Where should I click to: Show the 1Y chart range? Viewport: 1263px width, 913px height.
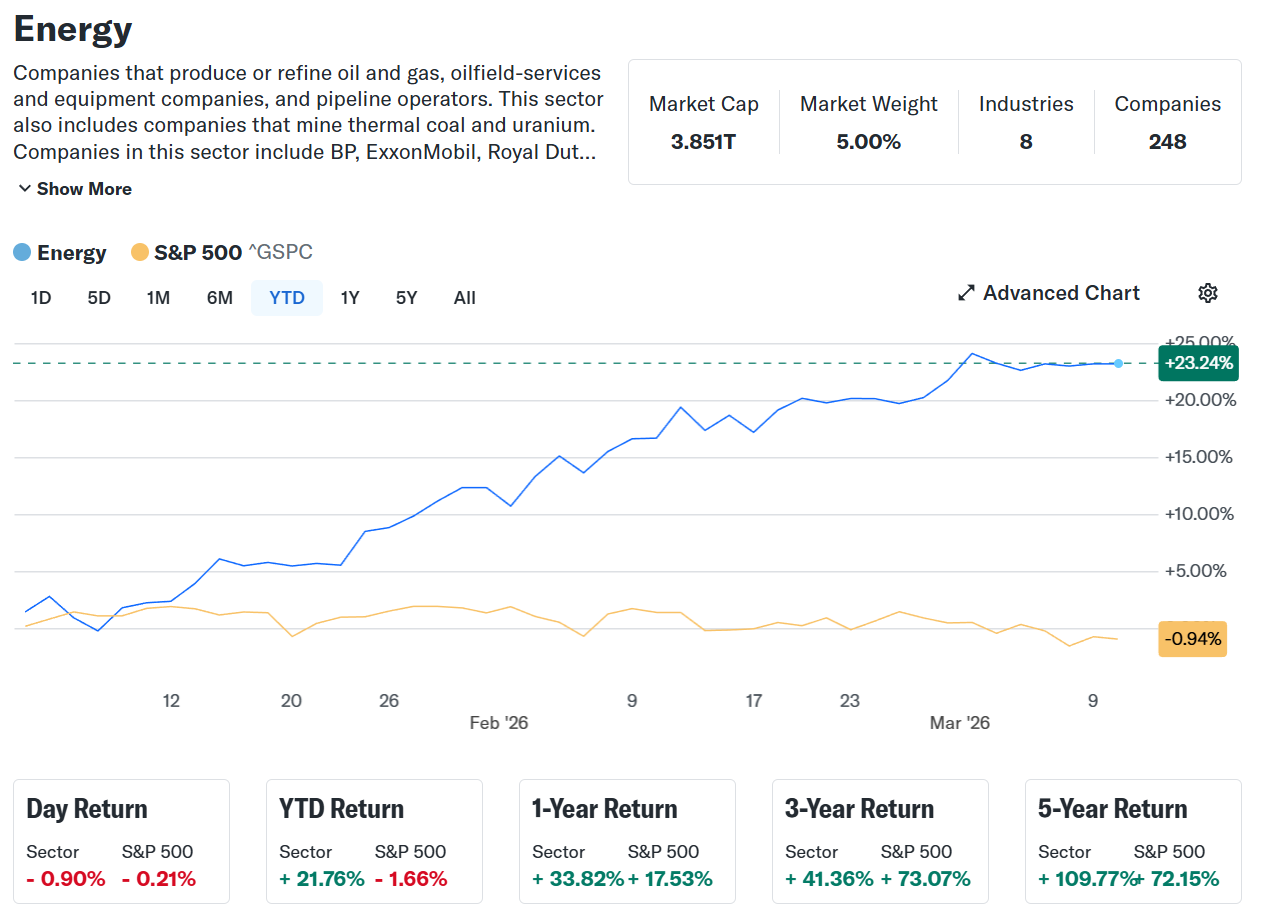(x=349, y=298)
